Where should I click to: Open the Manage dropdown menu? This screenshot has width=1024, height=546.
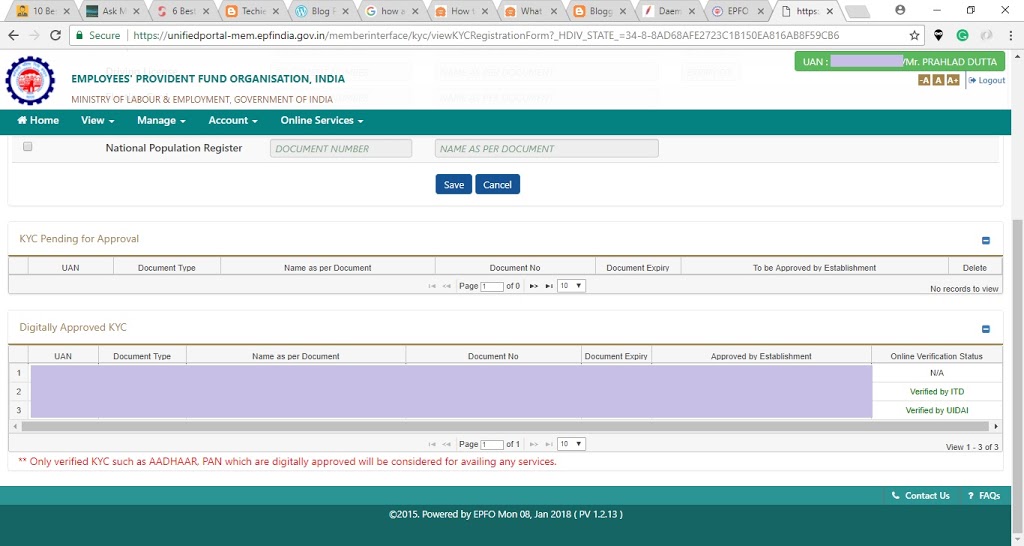tap(161, 120)
